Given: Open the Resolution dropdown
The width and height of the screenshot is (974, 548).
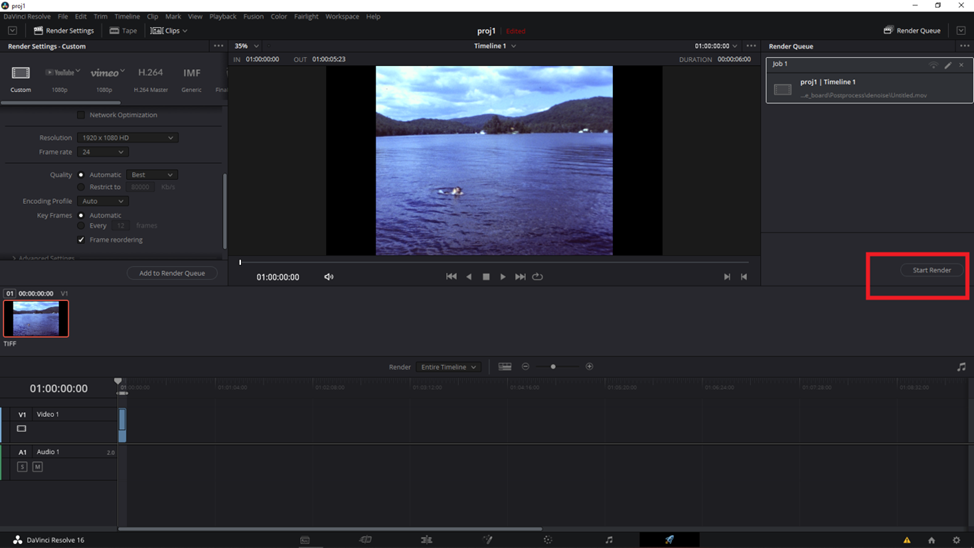Looking at the screenshot, I should (x=127, y=138).
